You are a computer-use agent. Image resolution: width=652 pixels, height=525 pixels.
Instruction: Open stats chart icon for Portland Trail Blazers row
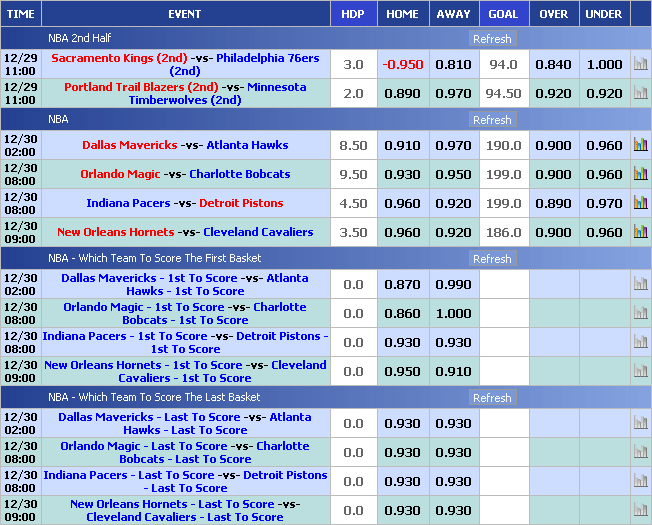pyautogui.click(x=640, y=93)
